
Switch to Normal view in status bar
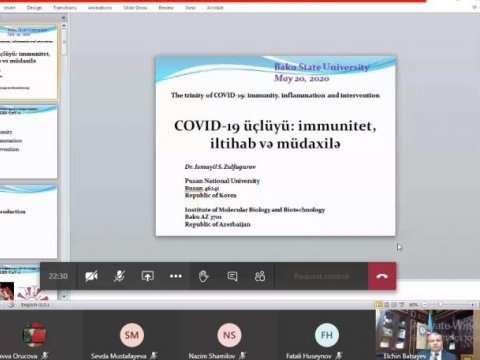click(x=378, y=304)
